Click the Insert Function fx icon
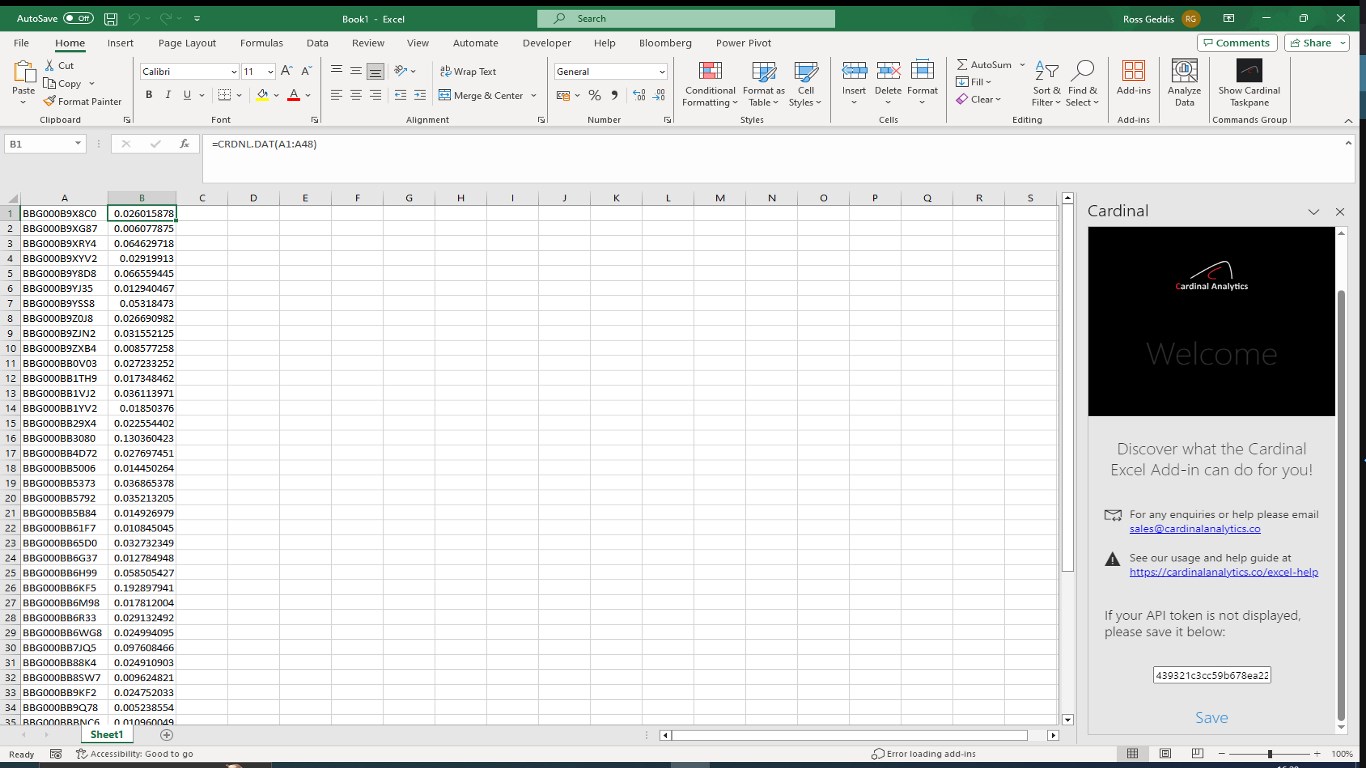The width and height of the screenshot is (1366, 768). pos(184,144)
